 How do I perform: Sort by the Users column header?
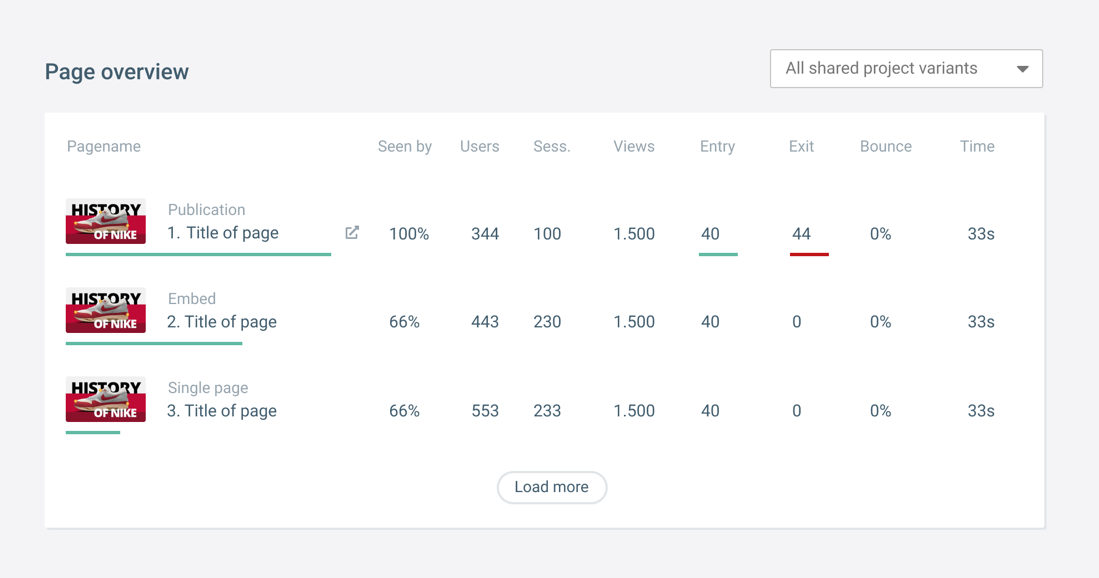(x=479, y=146)
